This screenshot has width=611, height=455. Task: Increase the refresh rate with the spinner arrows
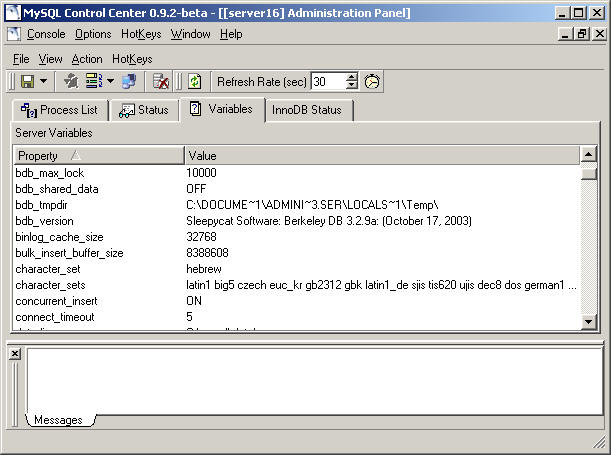[351, 77]
